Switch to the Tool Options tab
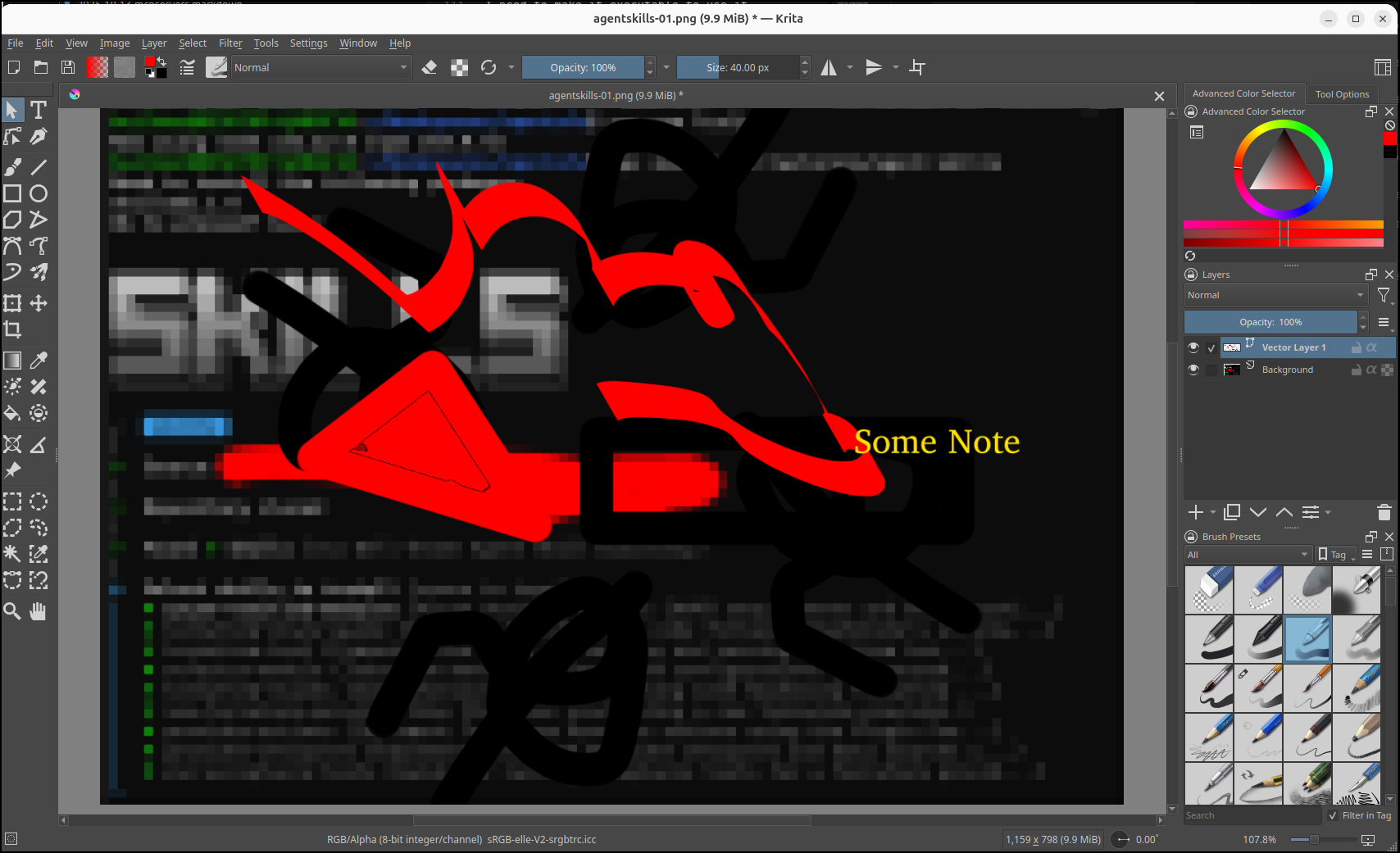Screen dimensions: 1400x853 (x=1342, y=93)
